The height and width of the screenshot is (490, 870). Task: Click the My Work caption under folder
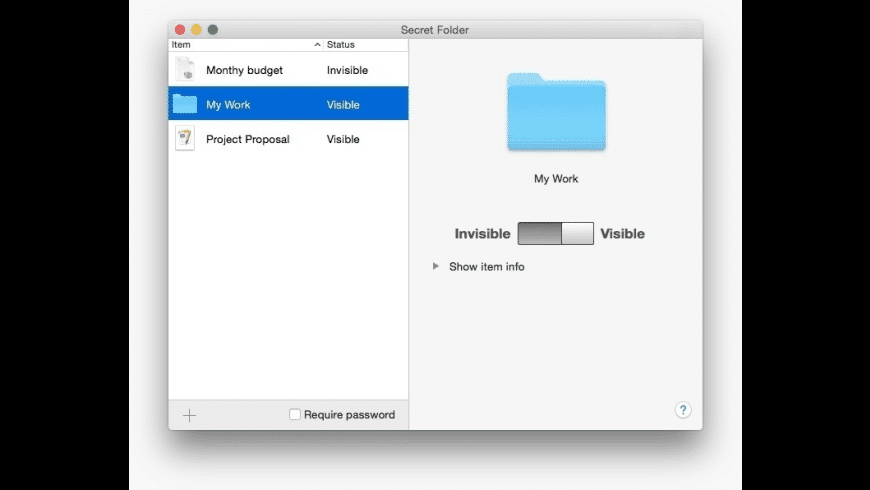(x=556, y=179)
